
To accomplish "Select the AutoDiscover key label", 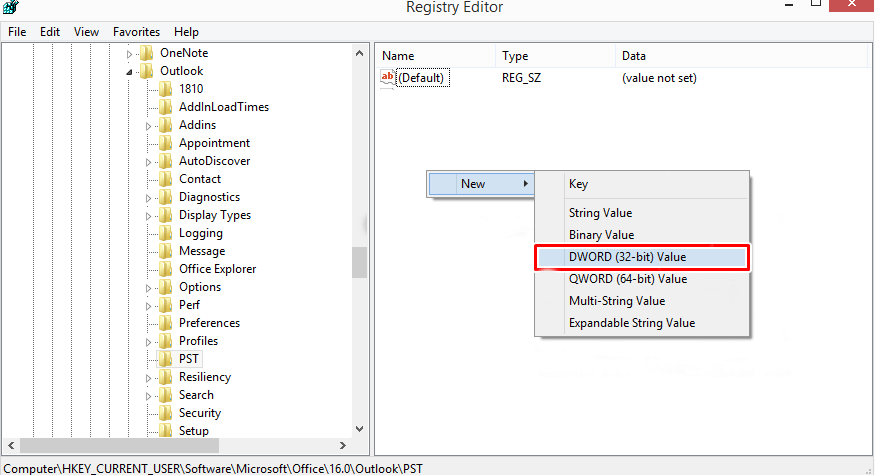I will (214, 161).
